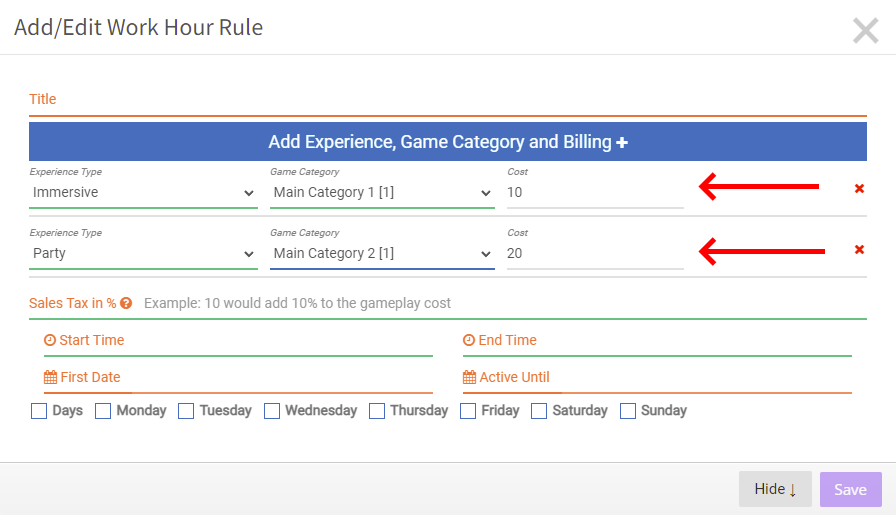The image size is (896, 515).
Task: Open the Immersive Experience Type dropdown
Action: 143,193
